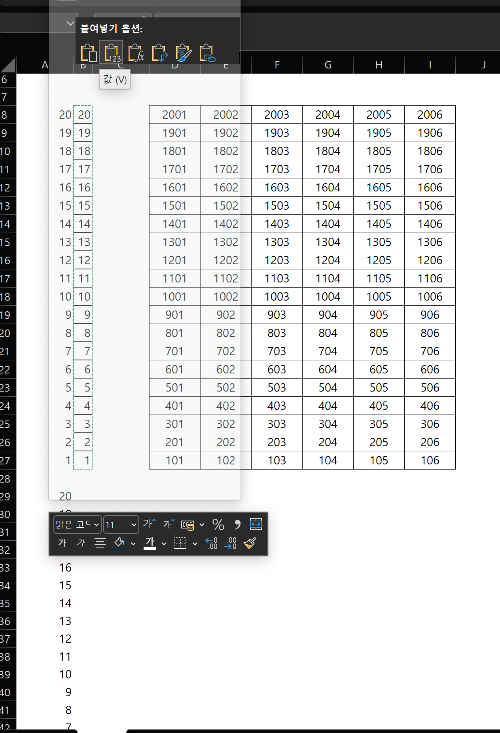
Task: Click cell containing 1803
Action: 277,151
